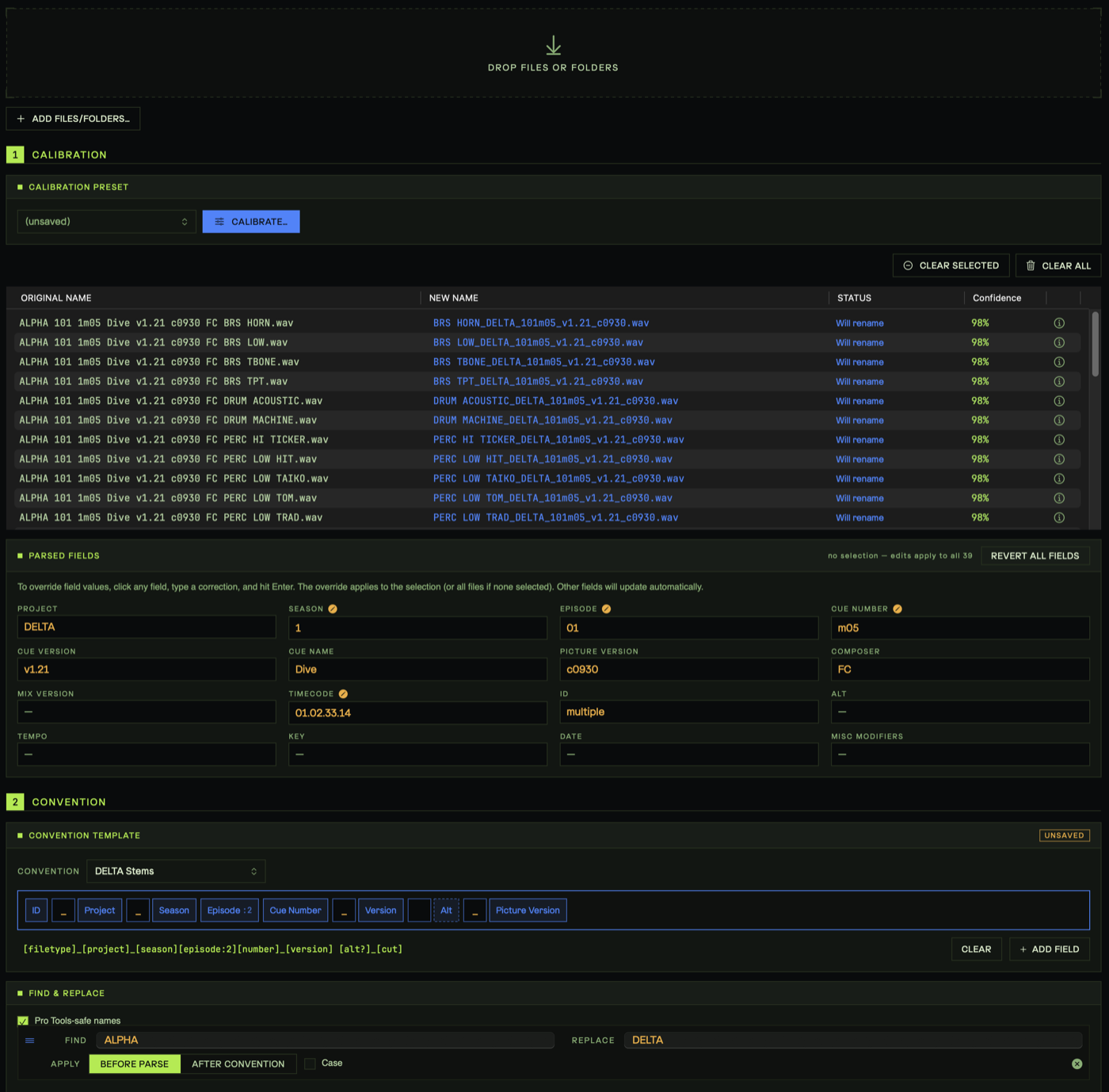The height and width of the screenshot is (1092, 1109).
Task: Remove the ALPHA to DELTA replace rule
Action: tap(1077, 1063)
